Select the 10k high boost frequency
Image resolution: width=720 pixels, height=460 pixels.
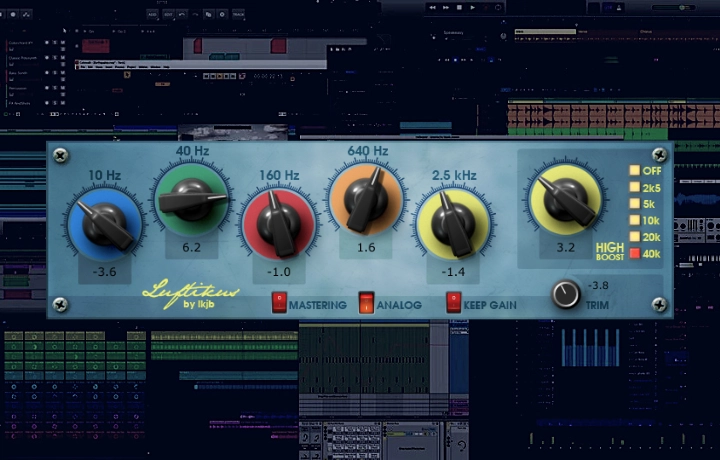pos(635,220)
